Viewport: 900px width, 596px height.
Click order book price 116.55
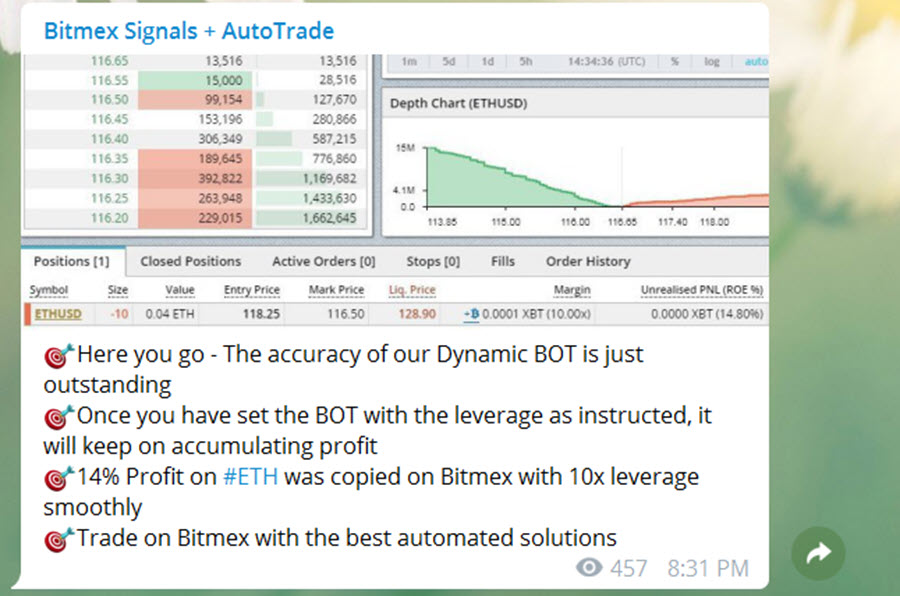(110, 80)
